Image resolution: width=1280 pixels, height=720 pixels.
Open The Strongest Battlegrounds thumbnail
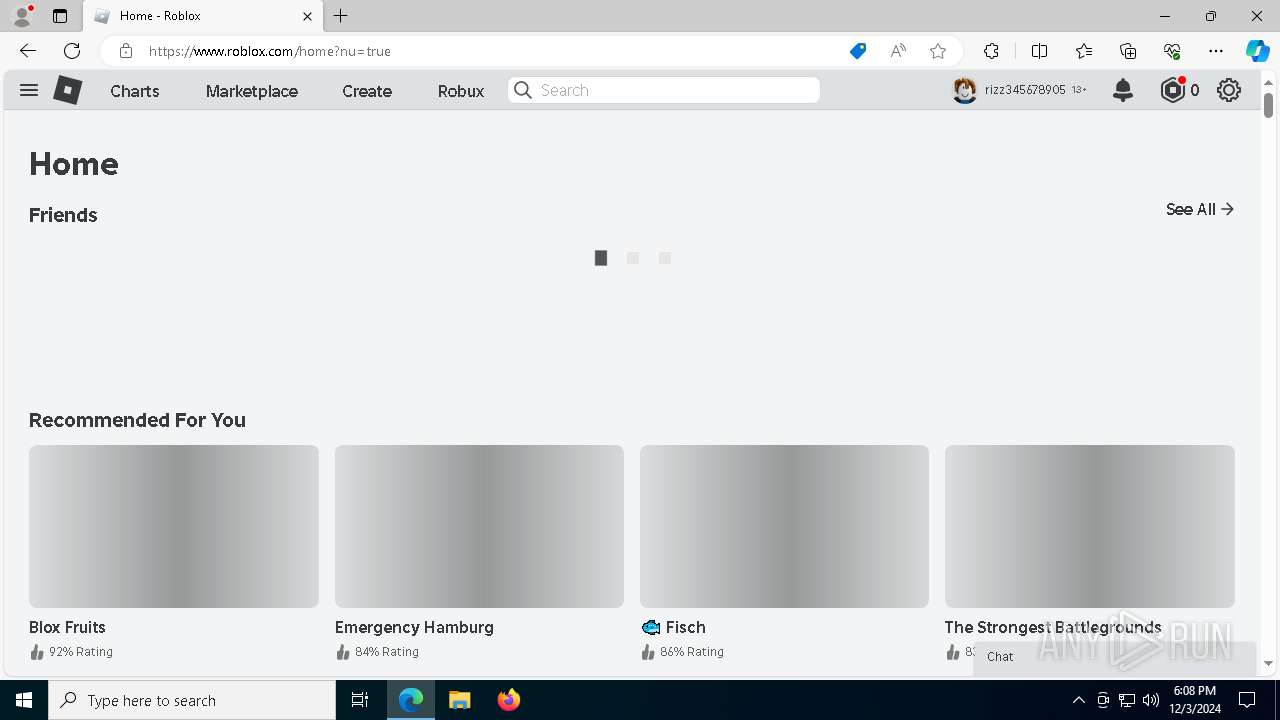[1090, 526]
